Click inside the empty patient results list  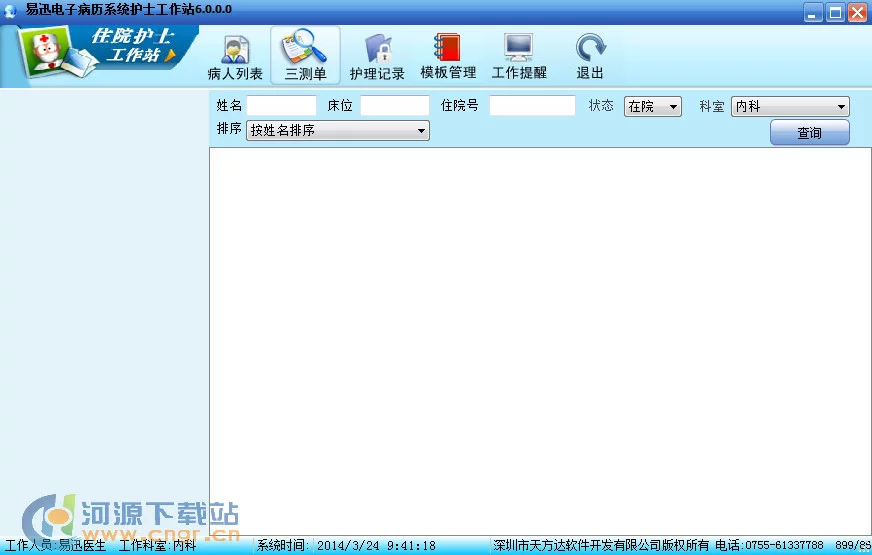[x=540, y=340]
